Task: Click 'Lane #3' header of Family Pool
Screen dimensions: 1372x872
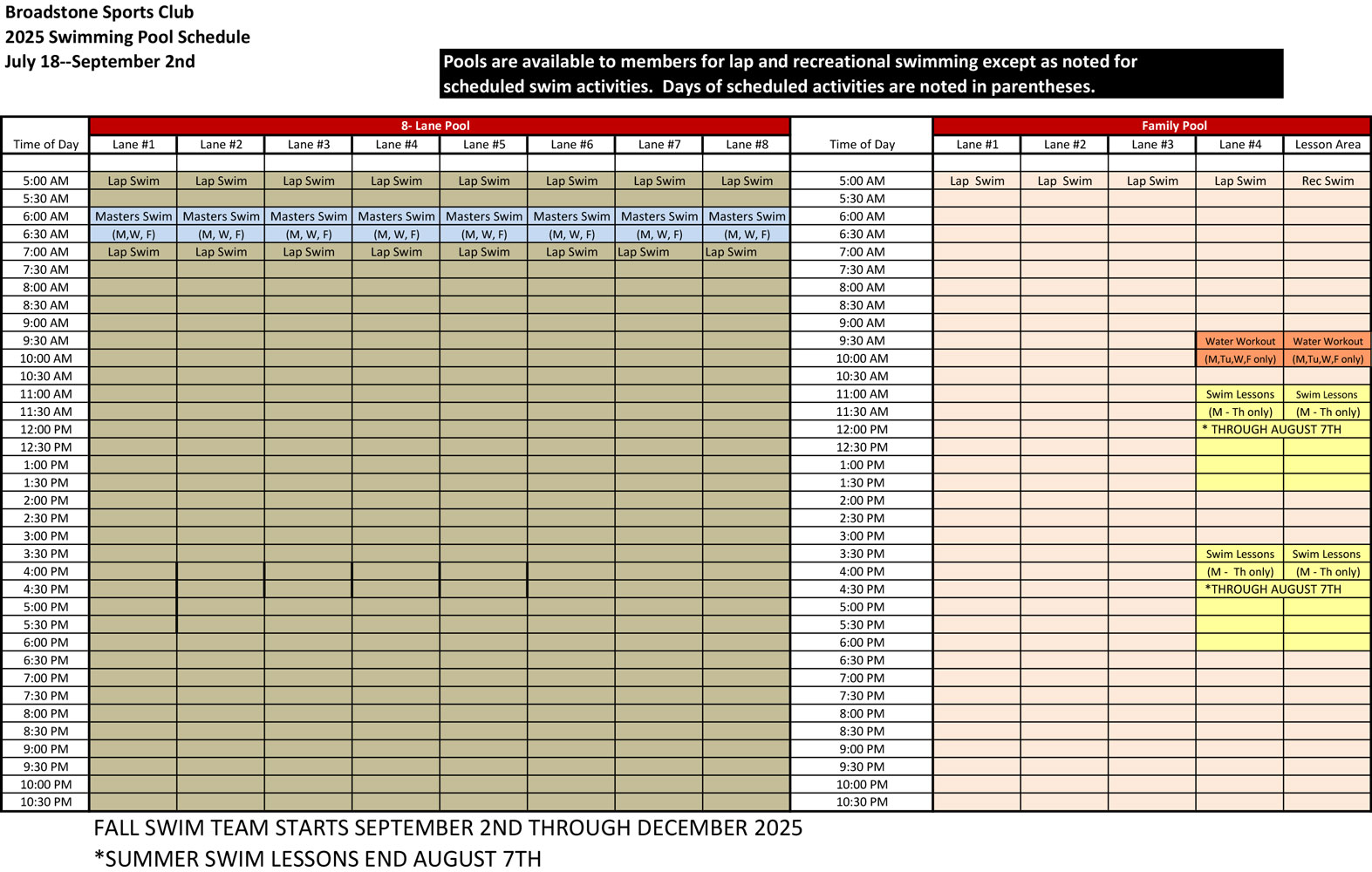Action: click(1152, 145)
